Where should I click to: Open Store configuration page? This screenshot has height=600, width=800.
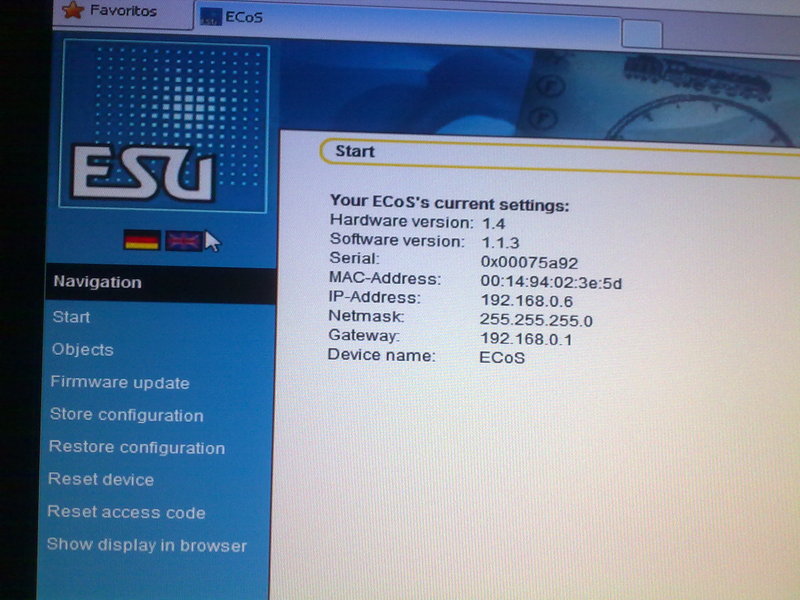(127, 415)
